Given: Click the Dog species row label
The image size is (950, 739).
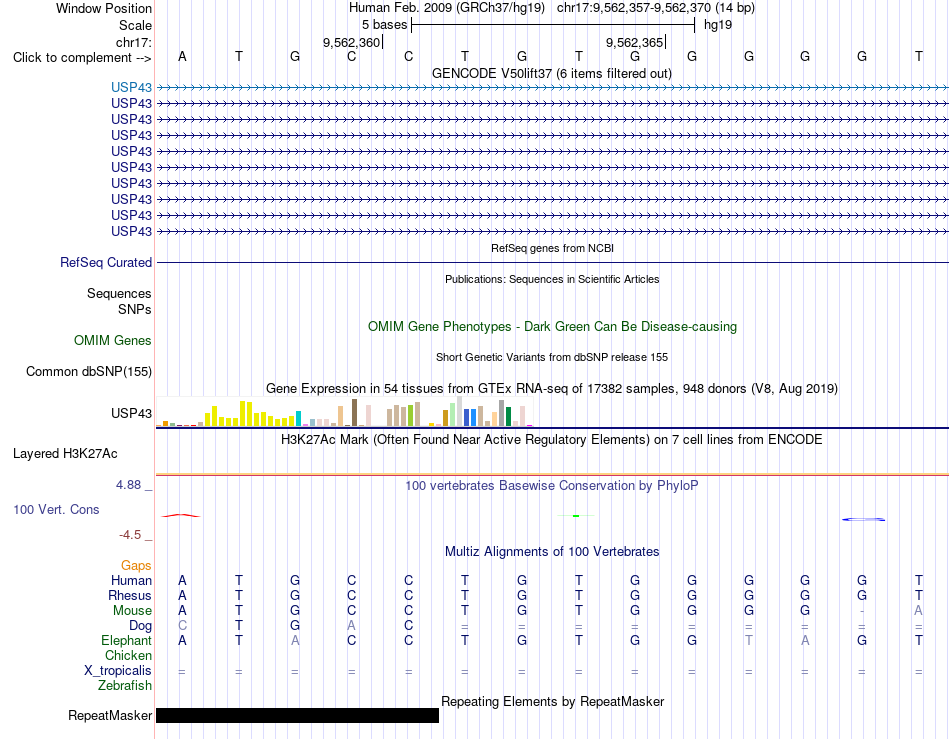Looking at the screenshot, I should (x=140, y=626).
